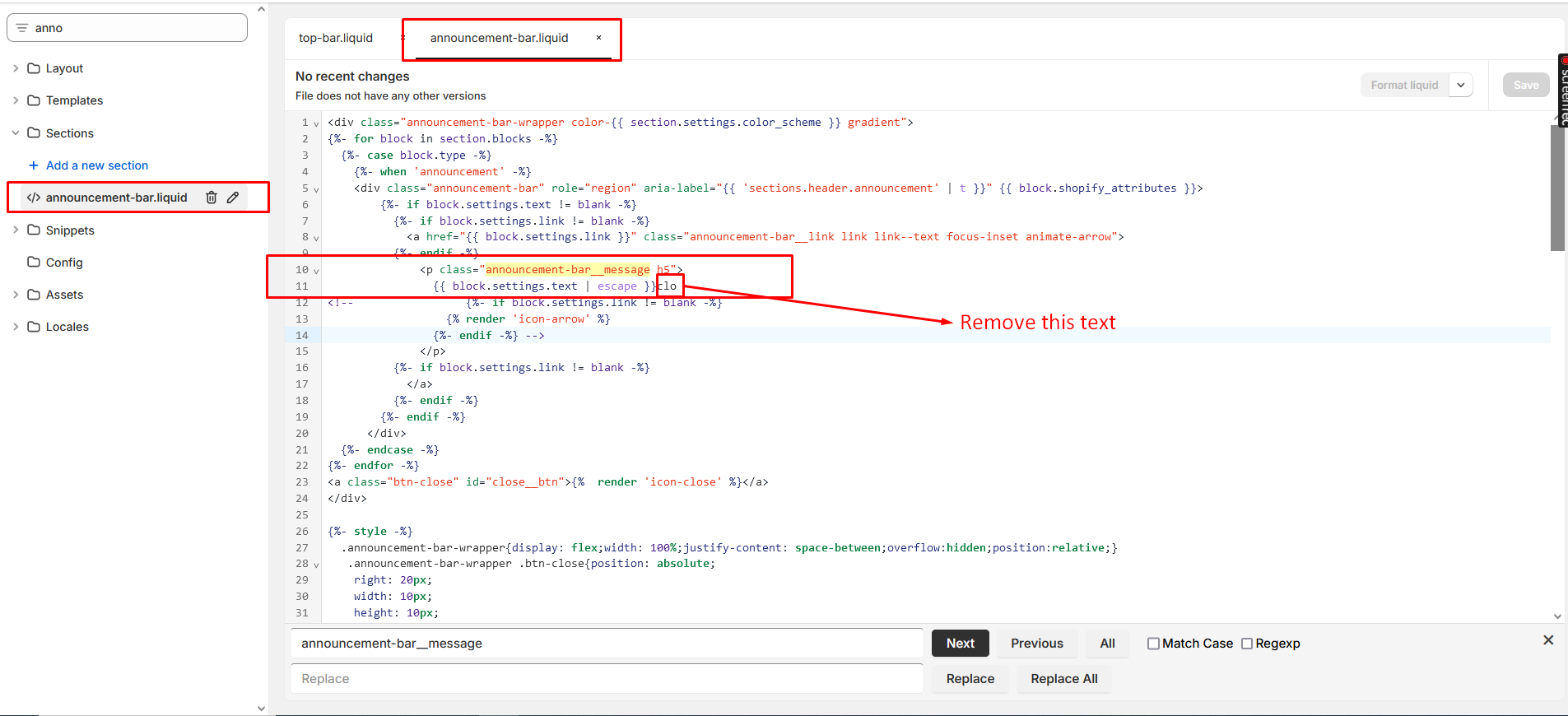Open the Snippets folder label

tap(70, 230)
